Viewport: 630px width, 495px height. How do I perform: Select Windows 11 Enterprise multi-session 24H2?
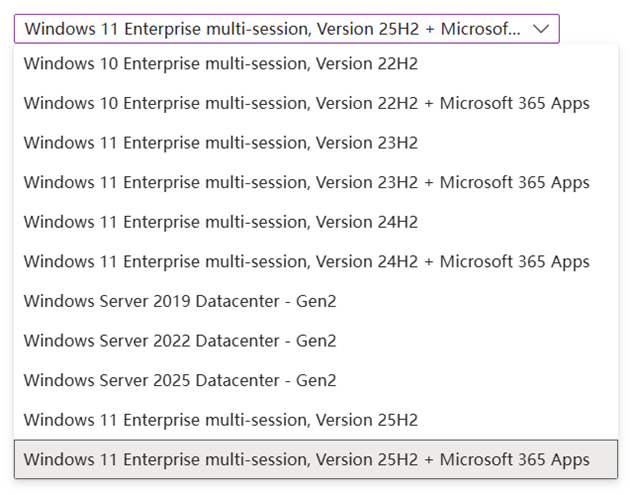[x=221, y=222]
